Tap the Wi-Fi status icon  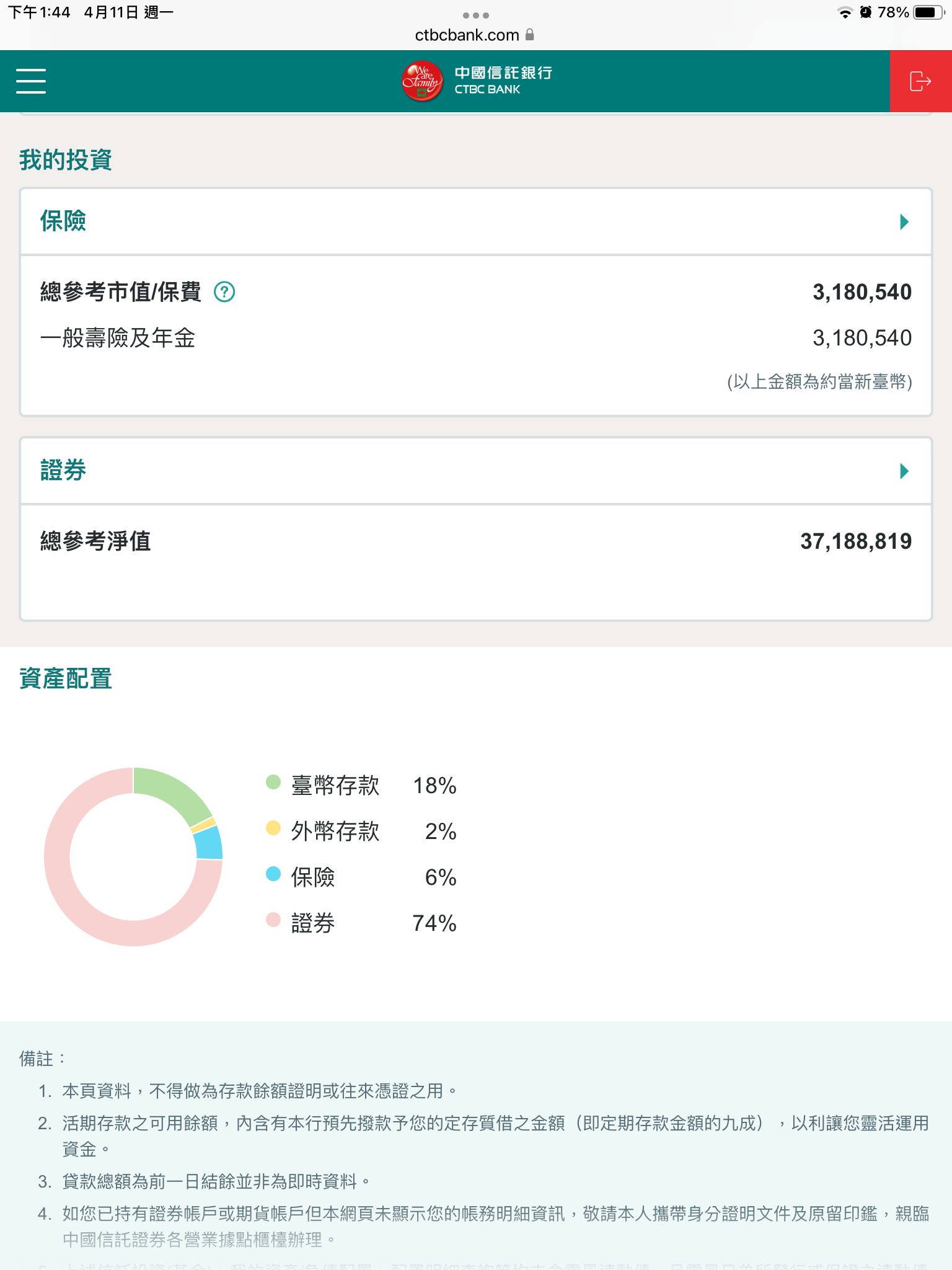tap(844, 12)
